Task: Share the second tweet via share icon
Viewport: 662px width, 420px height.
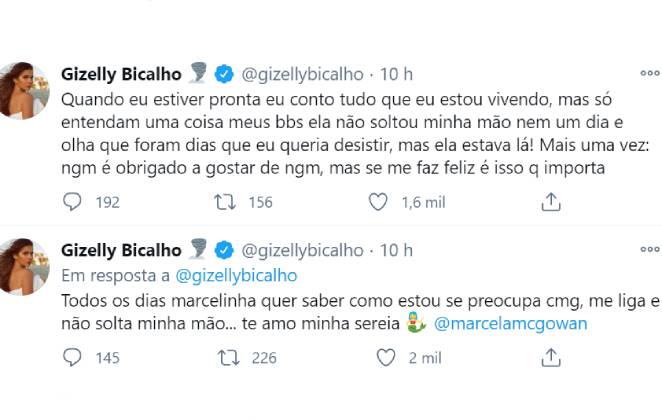Action: tap(550, 357)
